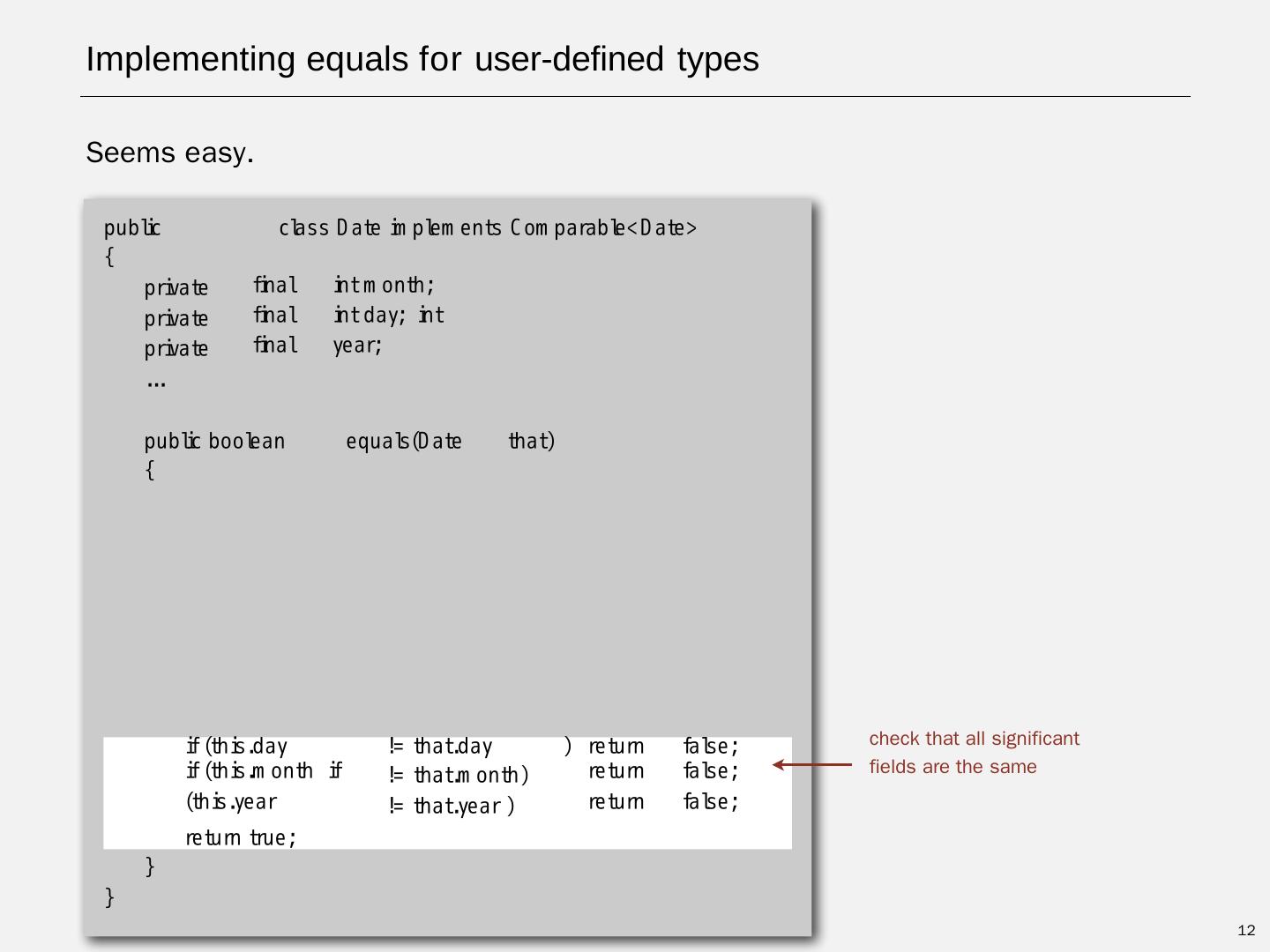Click the opening brace under class declaration
Viewport: 1270px width, 952px height.
109,257
